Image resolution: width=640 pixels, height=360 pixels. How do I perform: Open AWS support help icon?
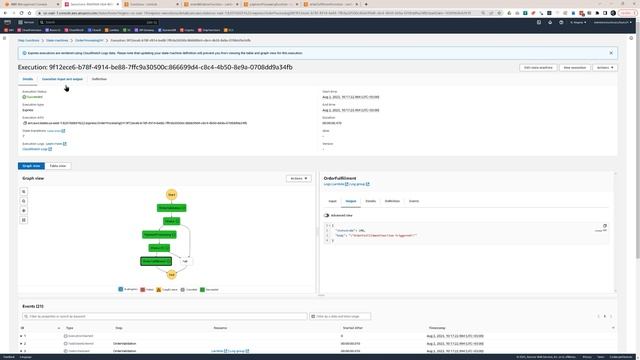(x=561, y=22)
